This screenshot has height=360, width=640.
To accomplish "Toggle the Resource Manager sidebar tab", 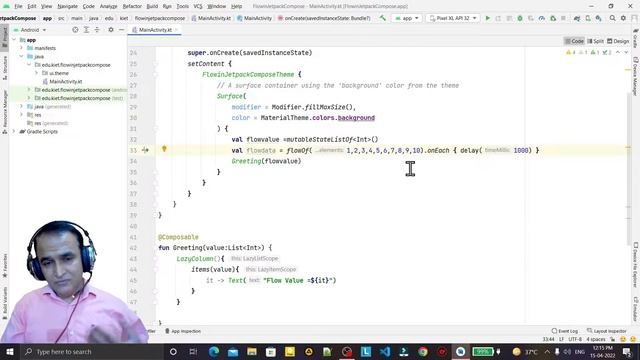I will coord(4,111).
